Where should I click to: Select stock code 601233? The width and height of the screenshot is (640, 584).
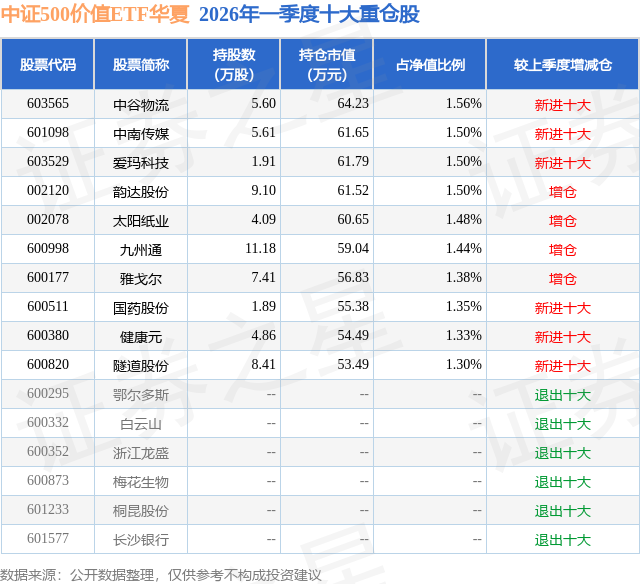pyautogui.click(x=48, y=509)
